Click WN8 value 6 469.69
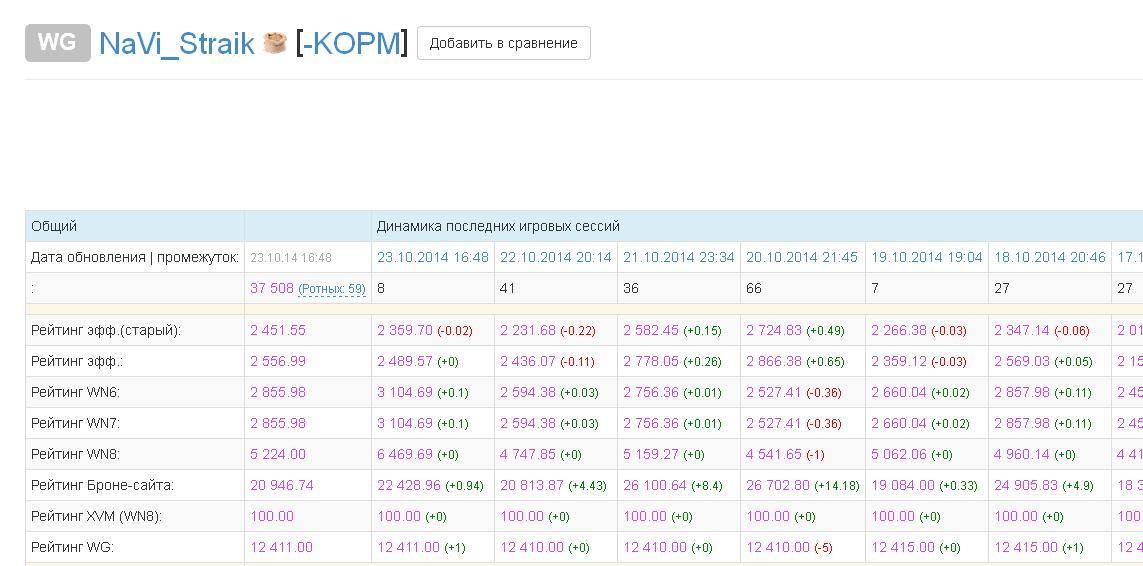Image resolution: width=1143 pixels, height=566 pixels. click(405, 454)
